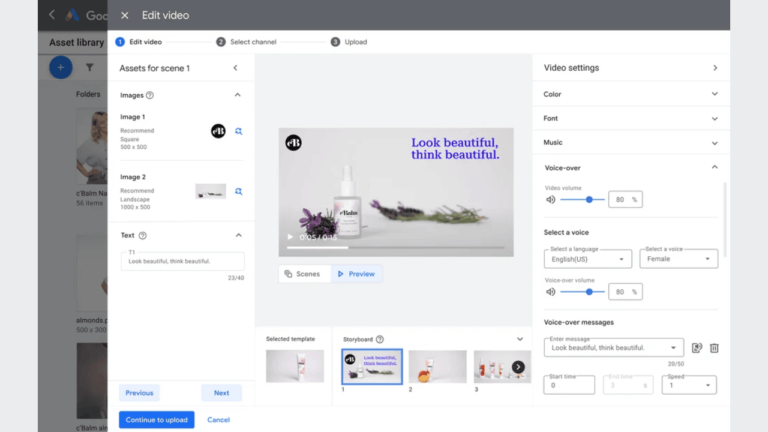Open help icon next to Storyboard

(x=380, y=339)
